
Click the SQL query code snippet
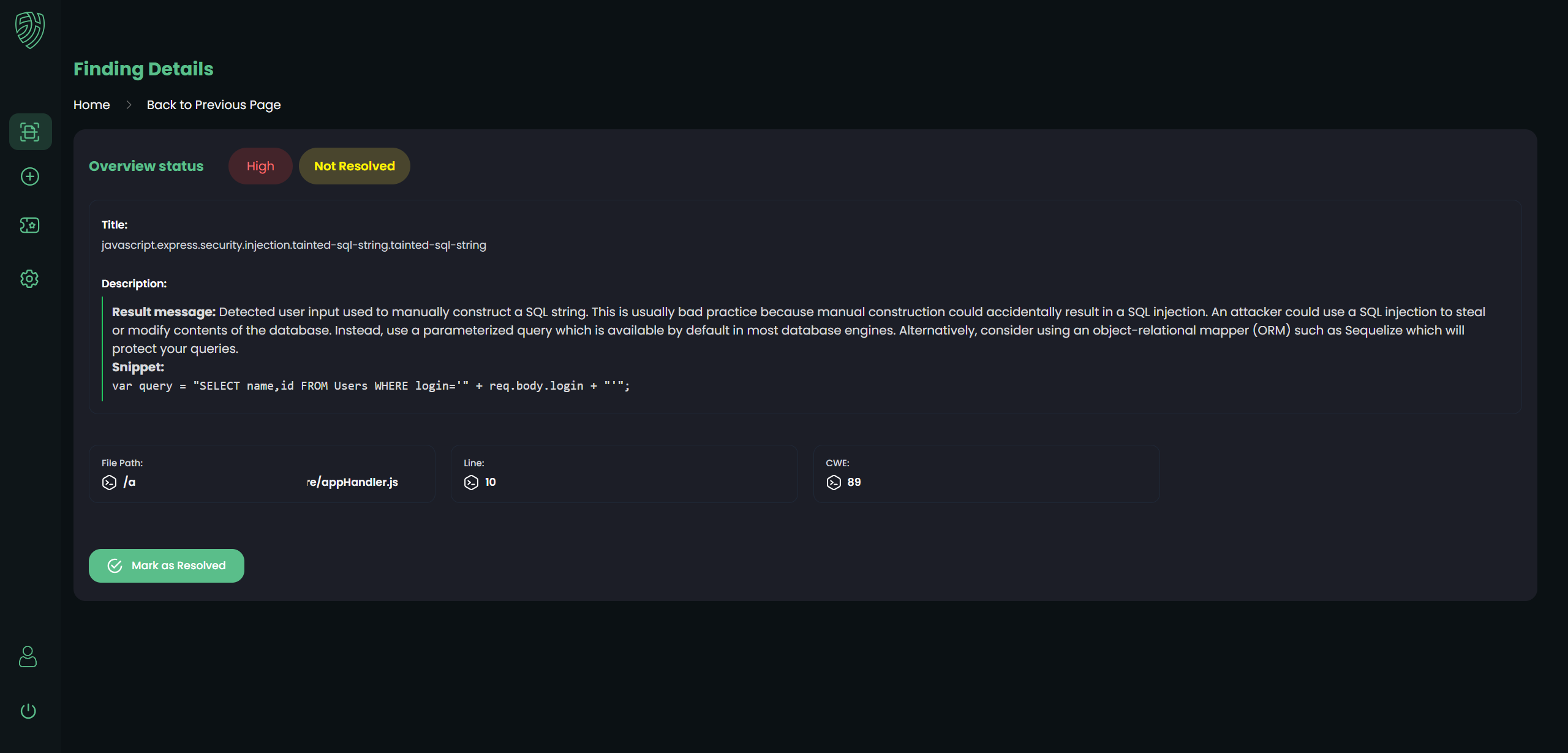pyautogui.click(x=371, y=386)
